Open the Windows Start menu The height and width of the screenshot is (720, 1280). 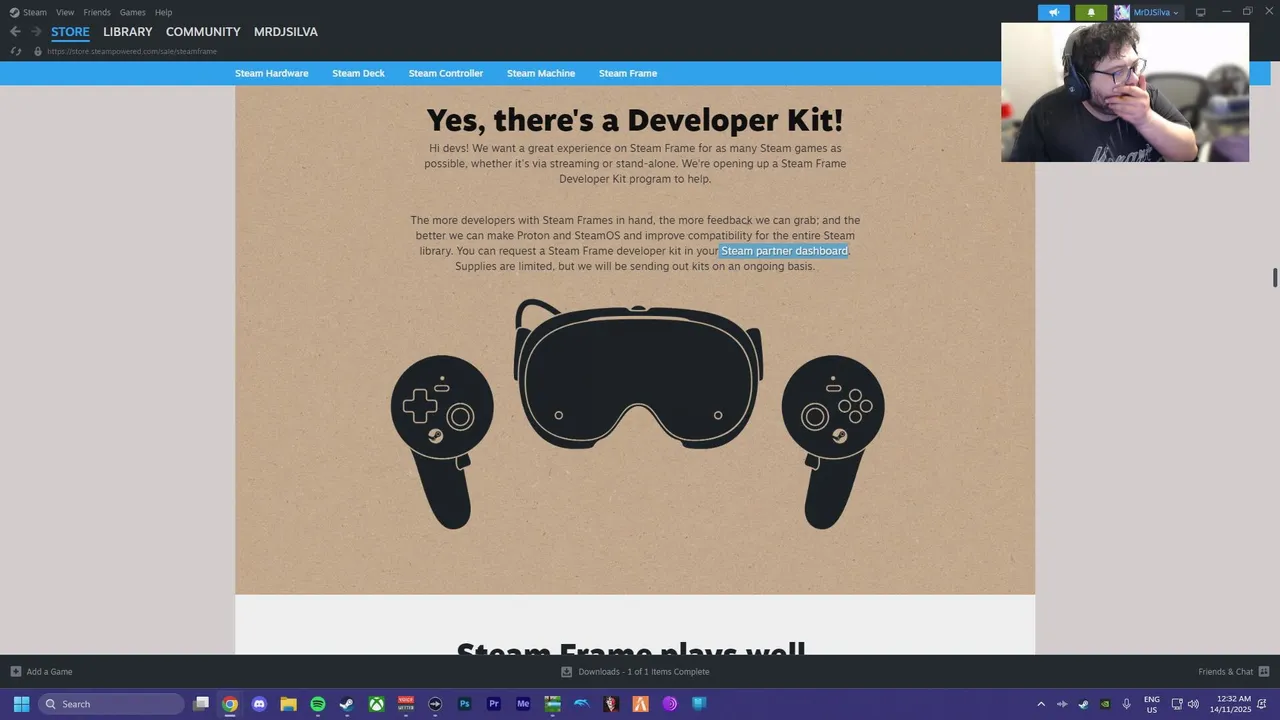[x=21, y=704]
